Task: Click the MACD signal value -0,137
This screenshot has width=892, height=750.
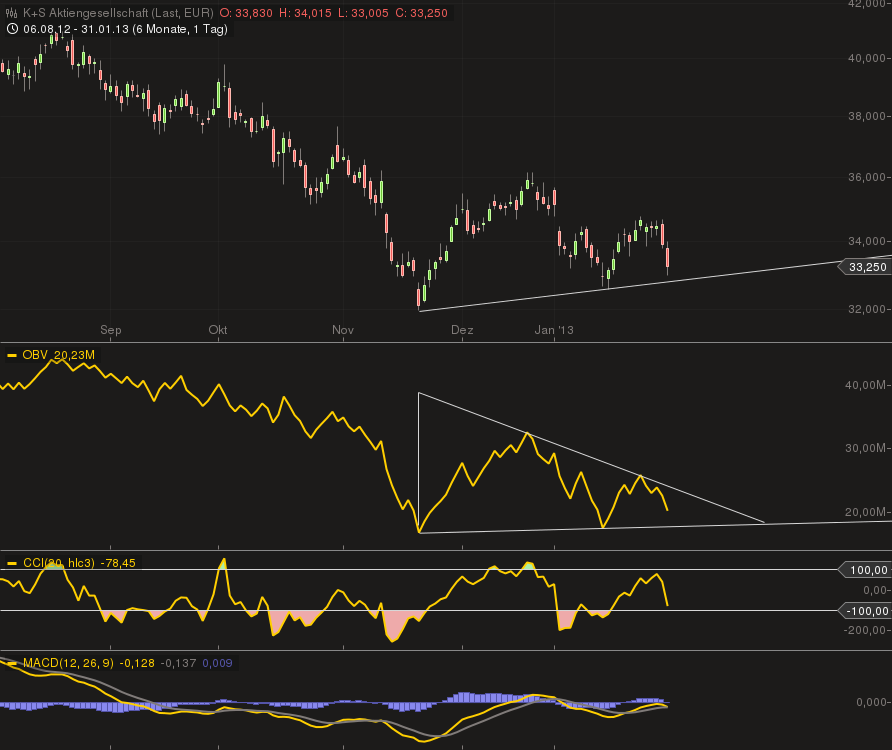Action: [x=179, y=664]
